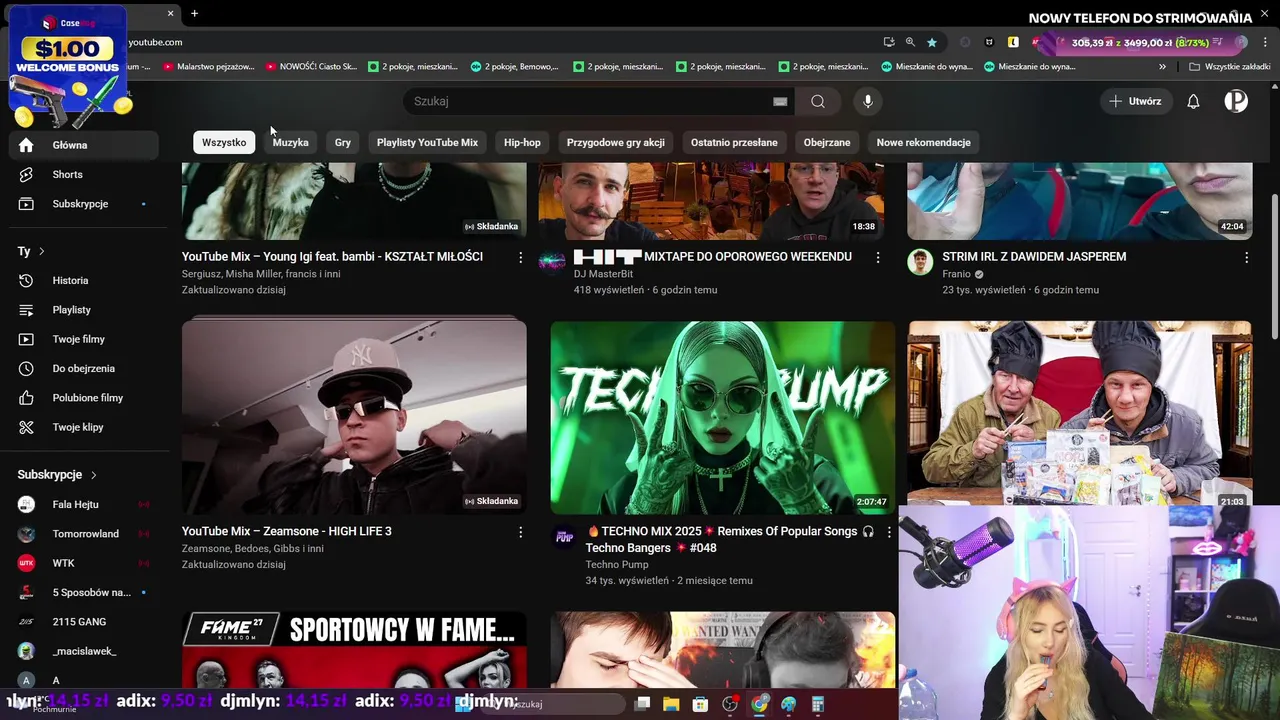Switch to OBS Studio in the taskbar
Screen dimensions: 1280x720
tap(730, 704)
